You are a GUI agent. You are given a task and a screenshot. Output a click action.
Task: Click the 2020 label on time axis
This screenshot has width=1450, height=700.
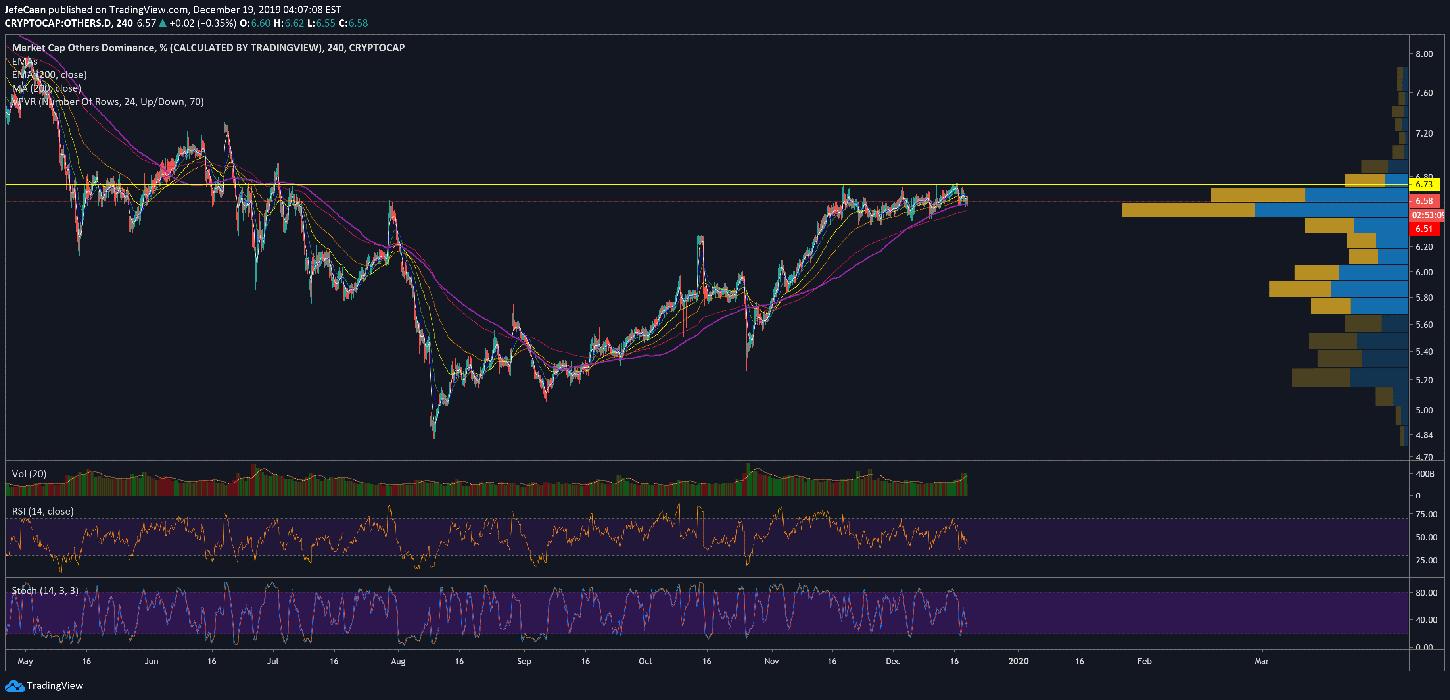click(x=1018, y=661)
